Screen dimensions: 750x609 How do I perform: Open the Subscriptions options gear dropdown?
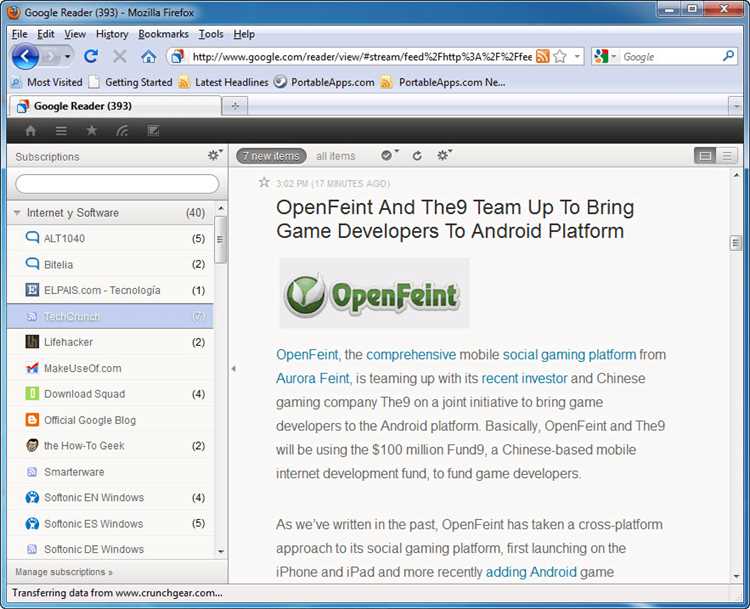[214, 156]
